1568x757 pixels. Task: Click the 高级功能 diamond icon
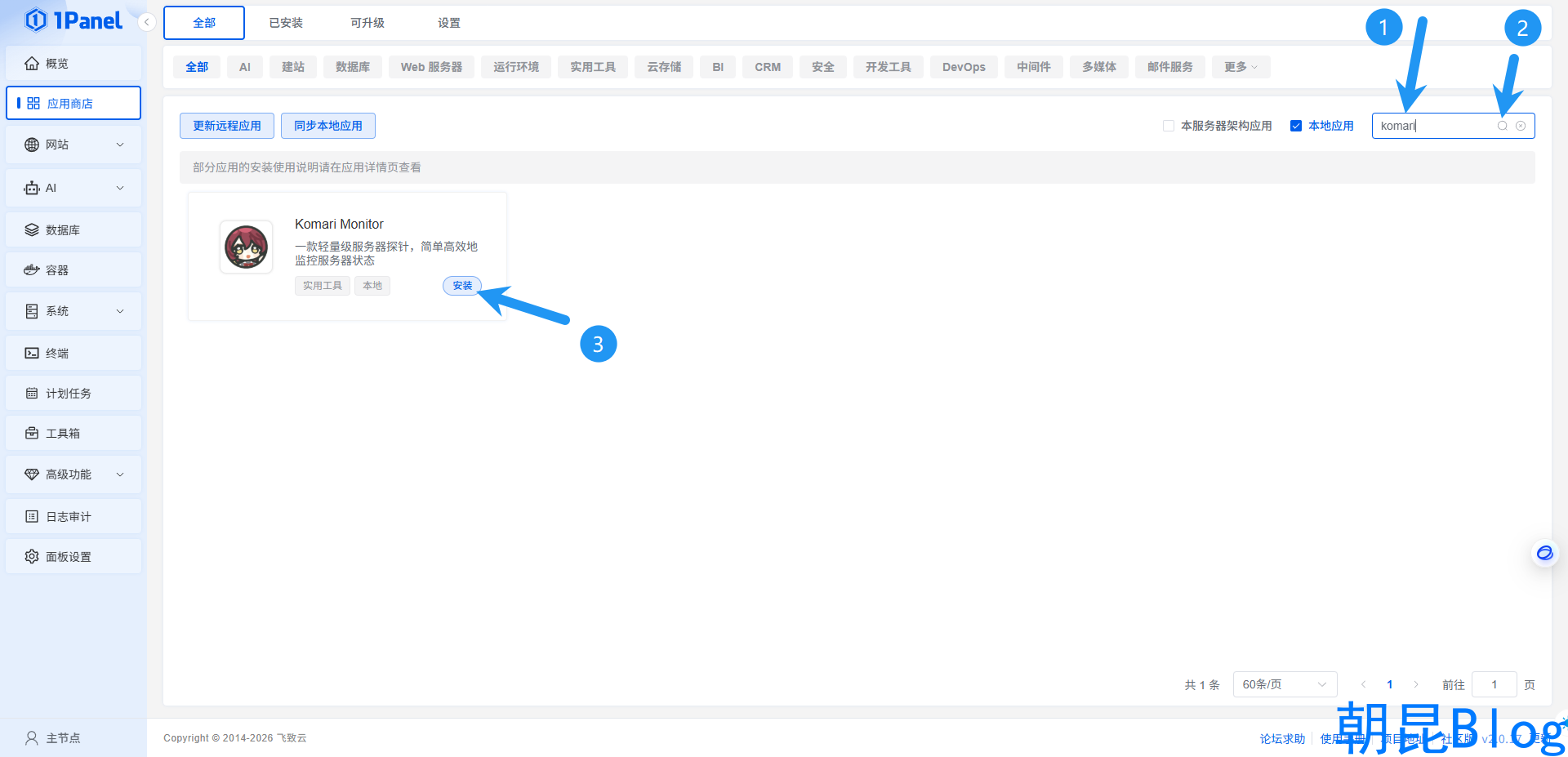[x=32, y=474]
